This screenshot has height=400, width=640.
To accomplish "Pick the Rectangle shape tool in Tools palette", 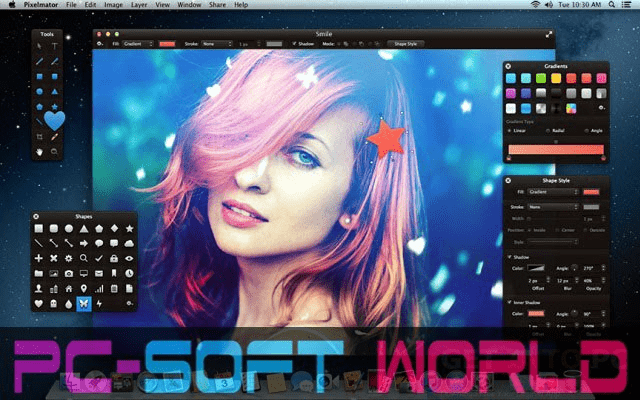I will (x=39, y=77).
